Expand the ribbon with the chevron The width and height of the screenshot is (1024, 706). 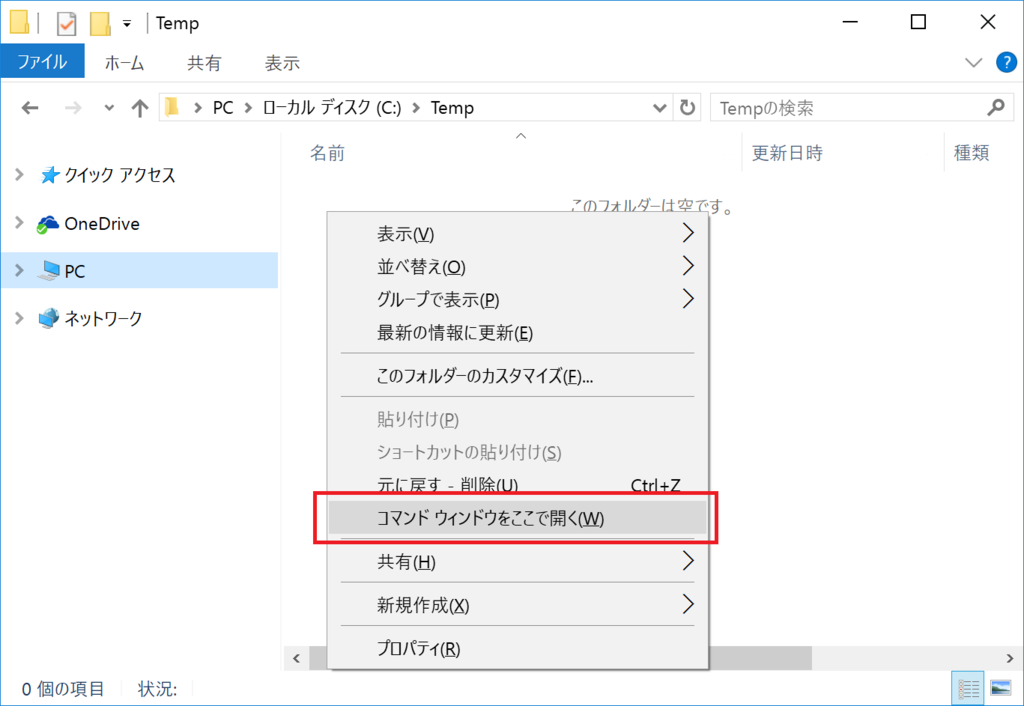(973, 63)
